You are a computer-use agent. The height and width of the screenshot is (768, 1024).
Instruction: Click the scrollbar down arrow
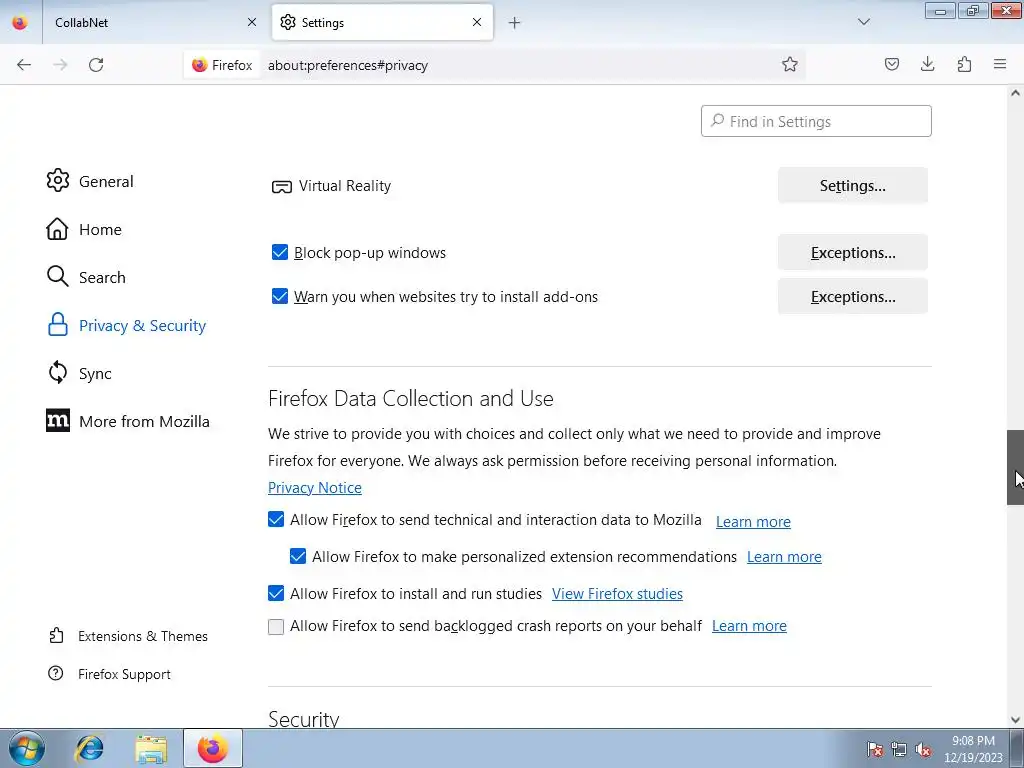(x=1015, y=720)
